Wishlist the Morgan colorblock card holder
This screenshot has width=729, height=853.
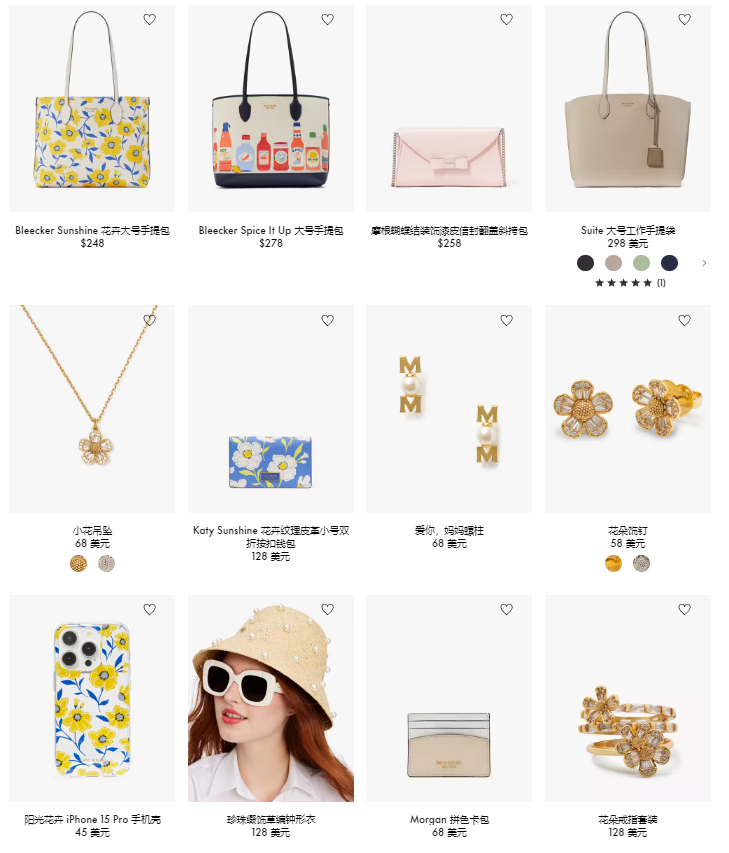point(506,609)
